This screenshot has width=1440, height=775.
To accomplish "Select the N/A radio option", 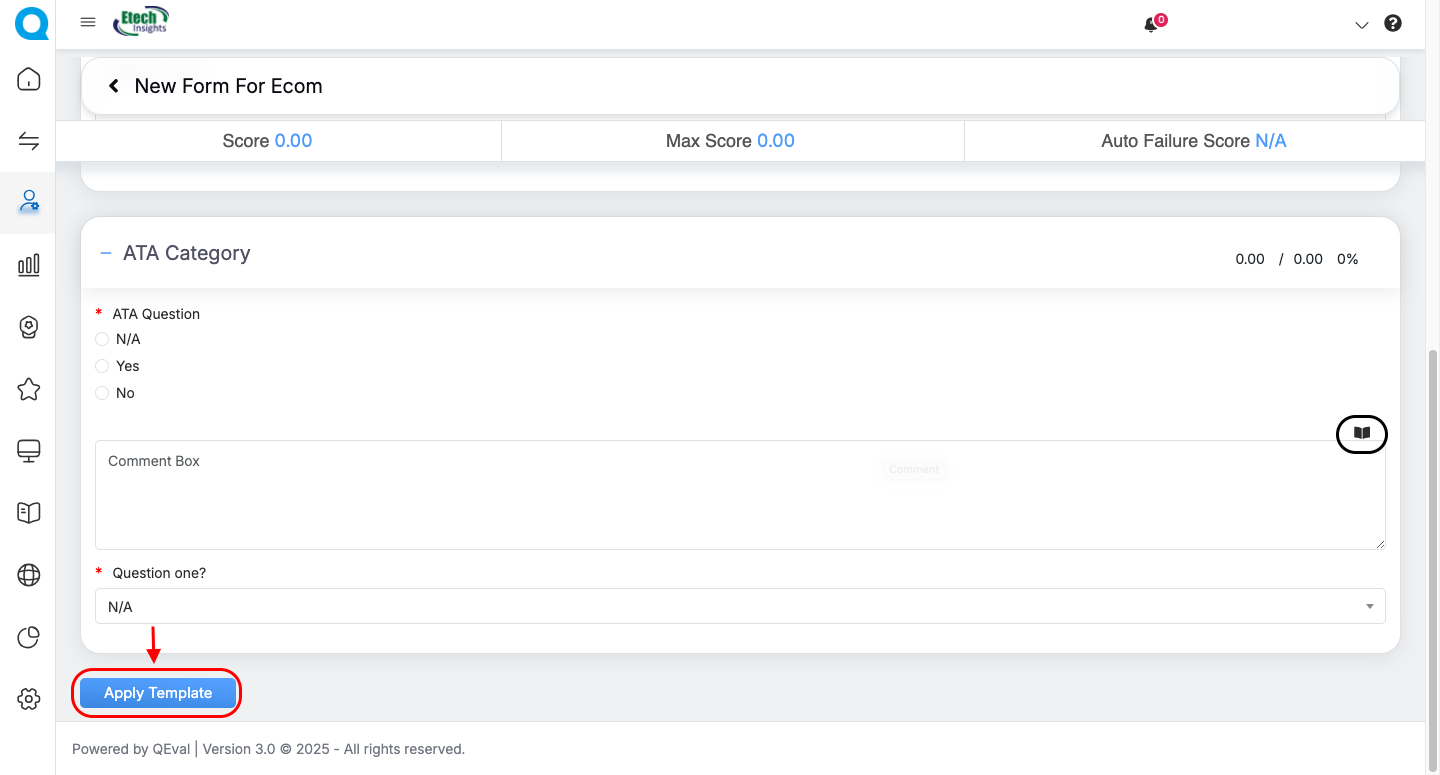I will click(x=102, y=340).
